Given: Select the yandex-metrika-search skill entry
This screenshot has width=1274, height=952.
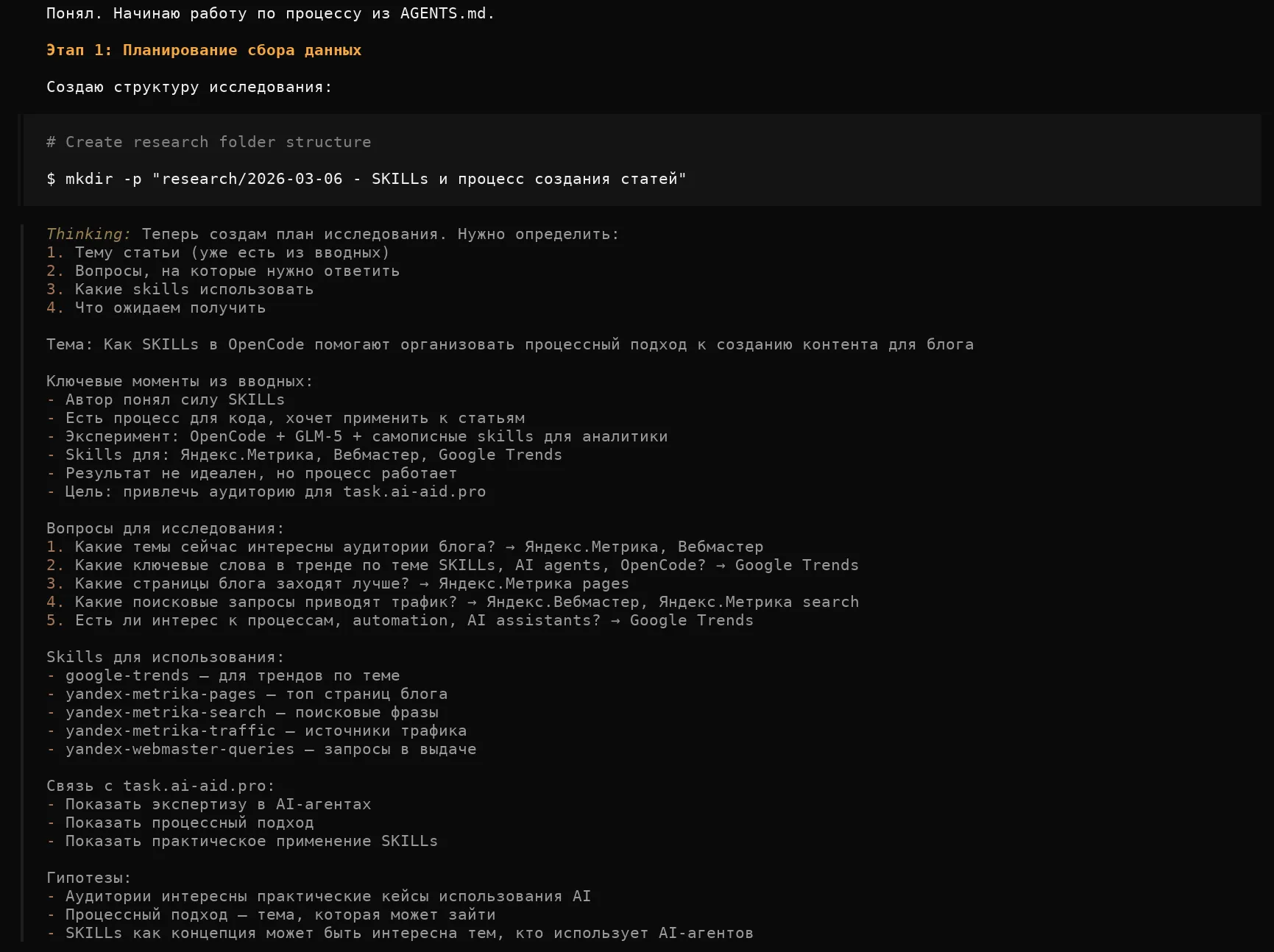Looking at the screenshot, I should coord(166,712).
